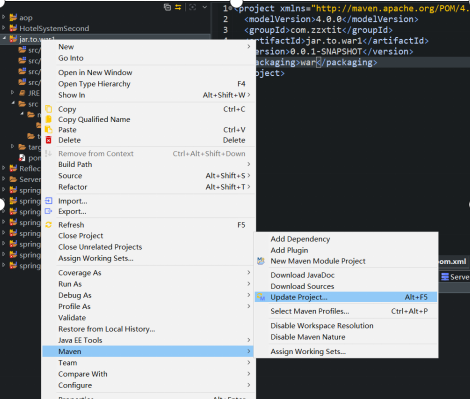This screenshot has height=399, width=470.
Task: Click the Servers view icon
Action: (445, 277)
